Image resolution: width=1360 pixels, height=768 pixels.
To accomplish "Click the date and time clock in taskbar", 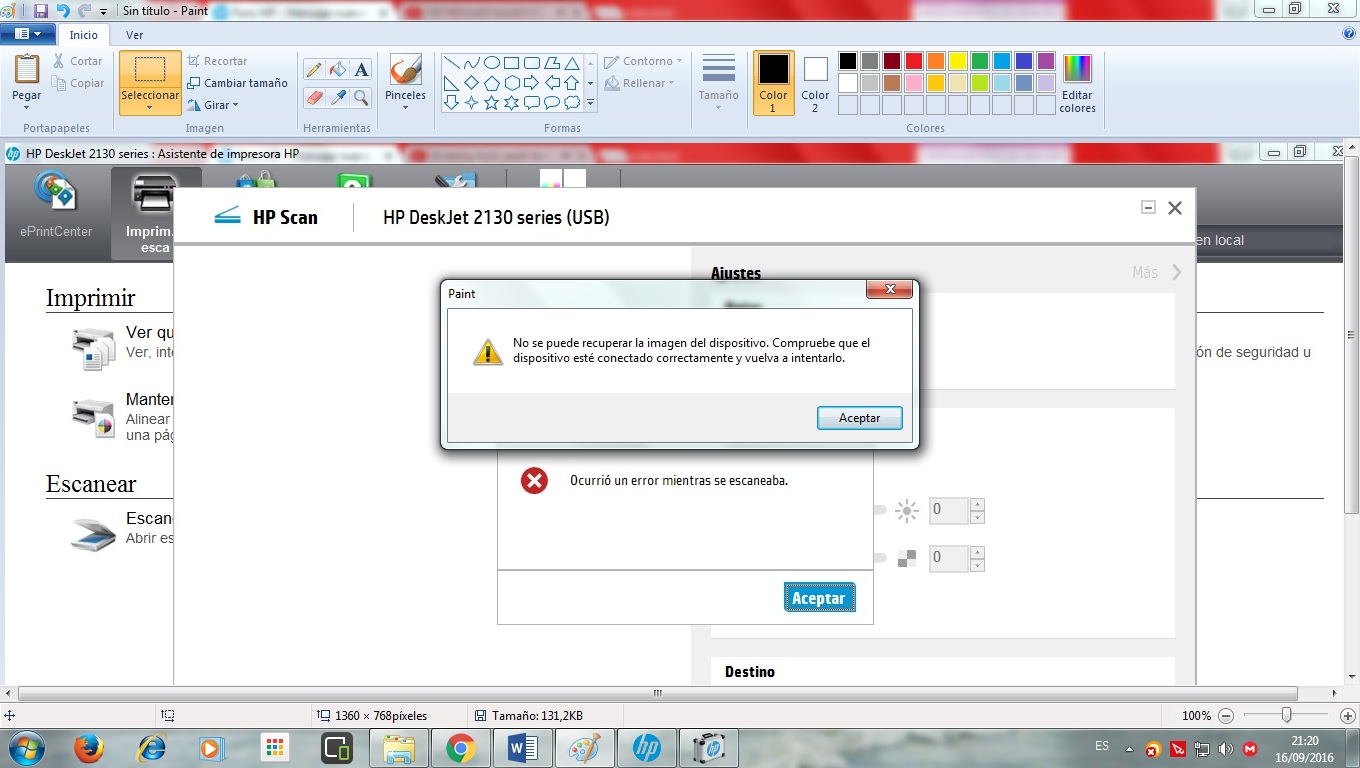I will click(x=1305, y=748).
